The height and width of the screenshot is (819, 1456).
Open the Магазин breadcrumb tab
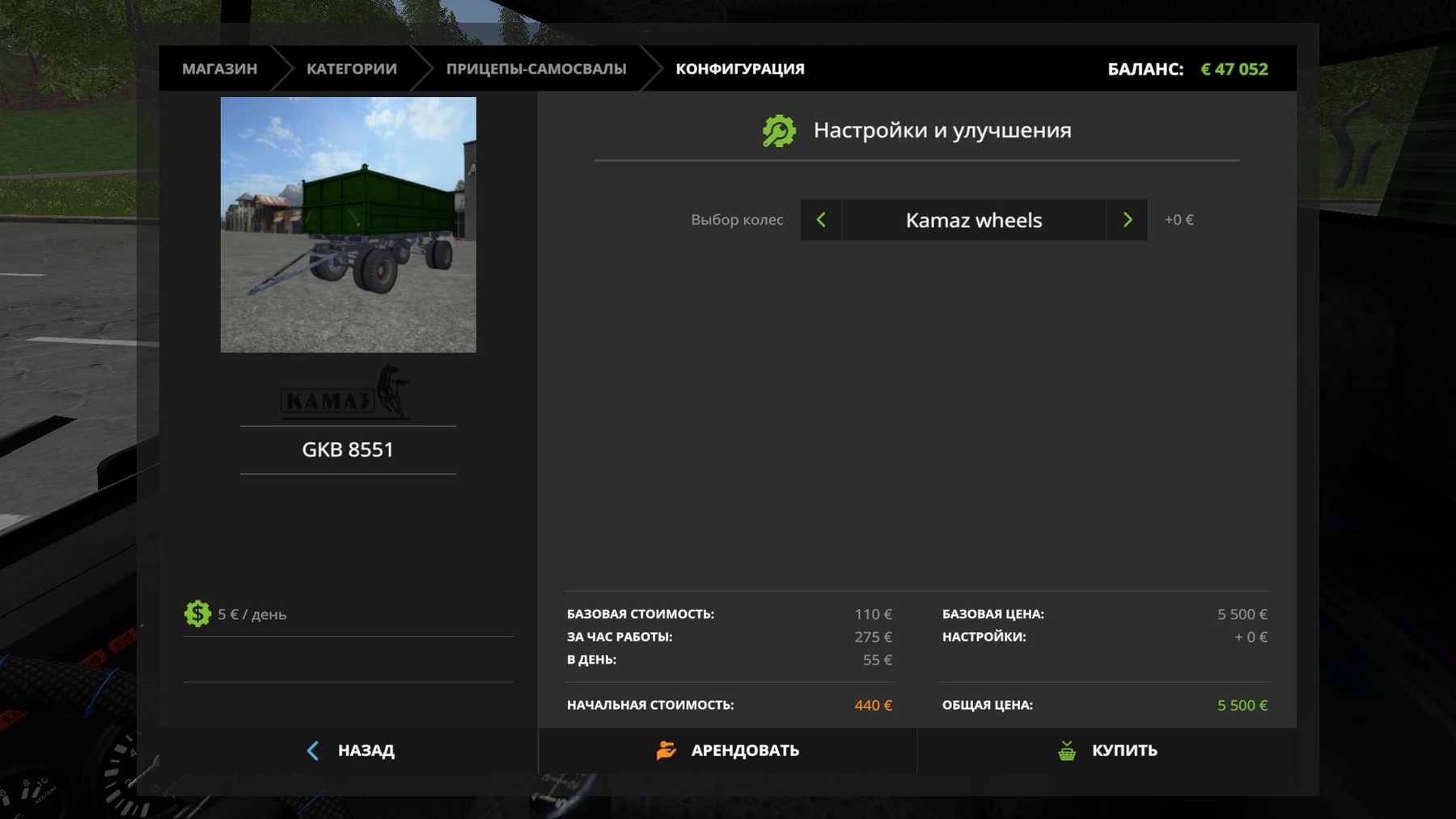pyautogui.click(x=219, y=69)
